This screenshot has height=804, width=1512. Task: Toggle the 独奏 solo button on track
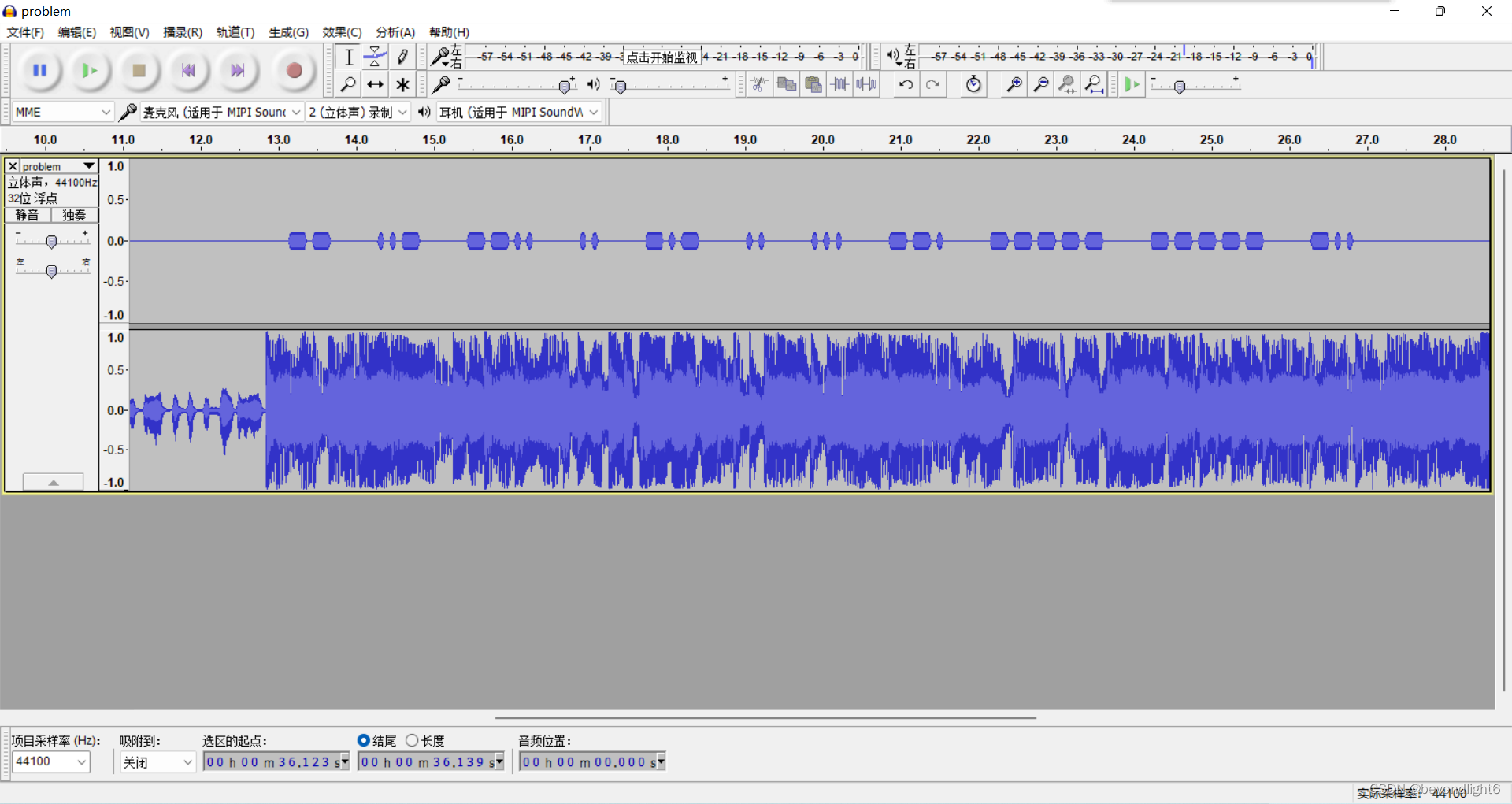(x=74, y=215)
